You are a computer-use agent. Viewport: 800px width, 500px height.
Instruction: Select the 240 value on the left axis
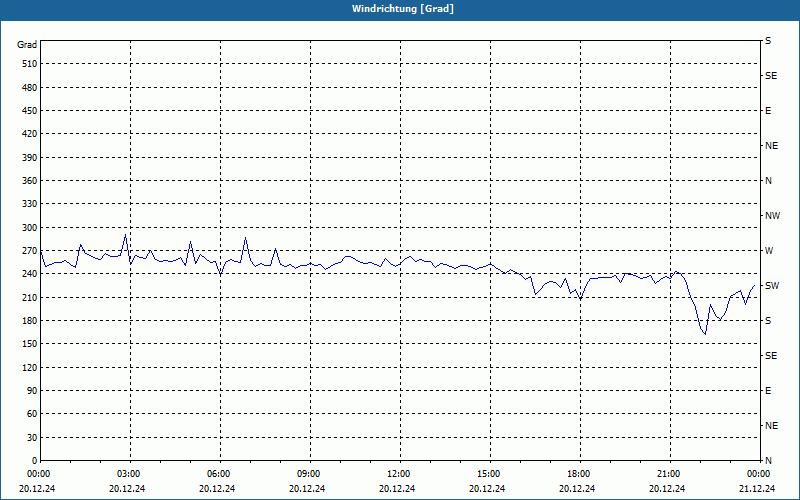[30, 274]
